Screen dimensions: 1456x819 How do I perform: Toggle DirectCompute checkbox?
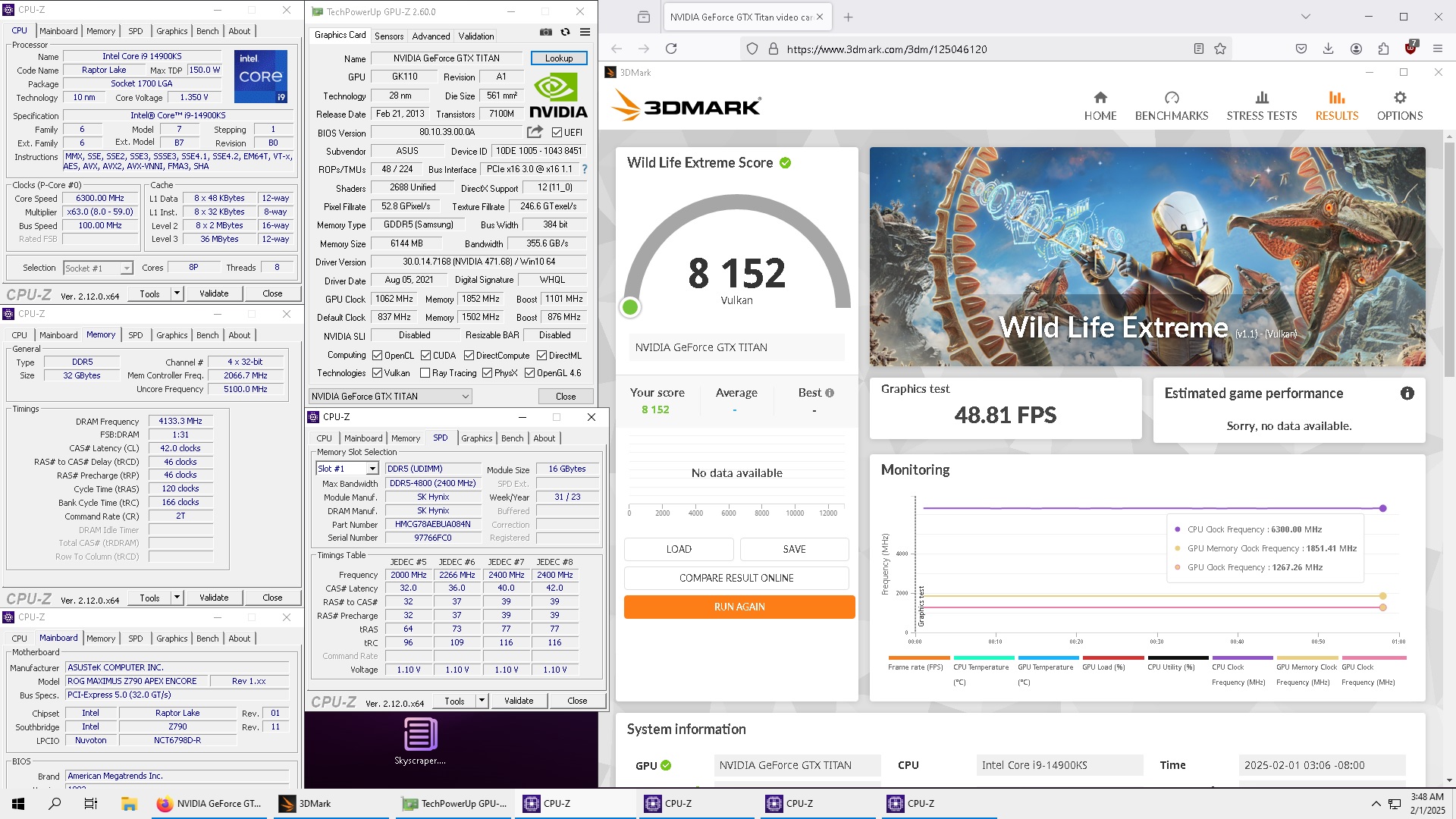tap(469, 355)
